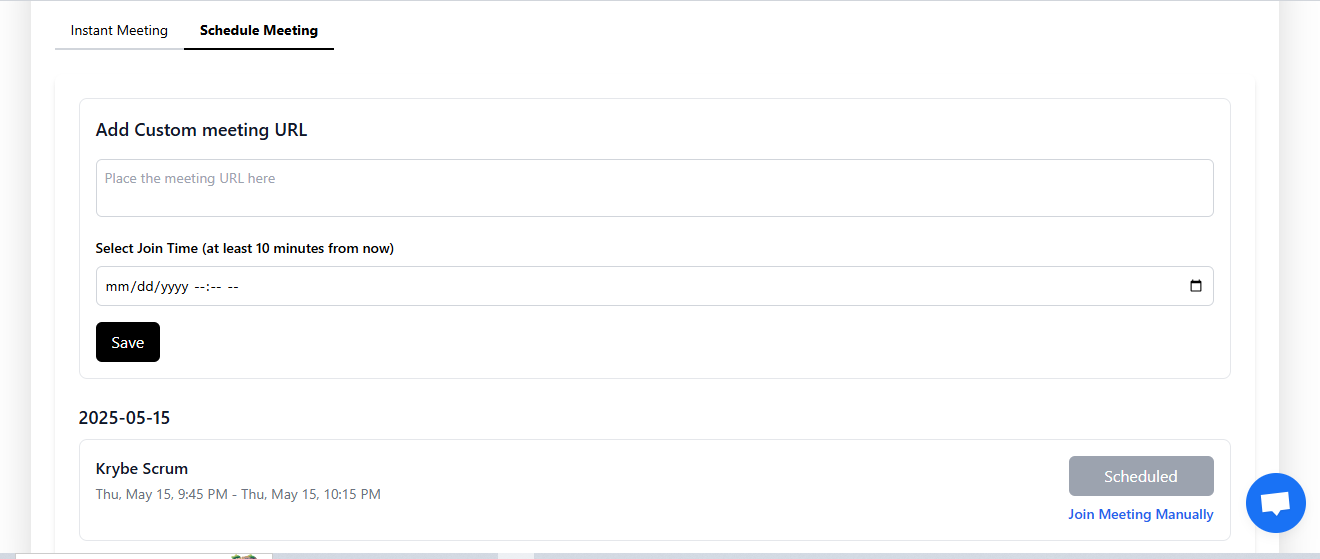The width and height of the screenshot is (1320, 559).
Task: Select the hour segment in join time
Action: tap(199, 287)
